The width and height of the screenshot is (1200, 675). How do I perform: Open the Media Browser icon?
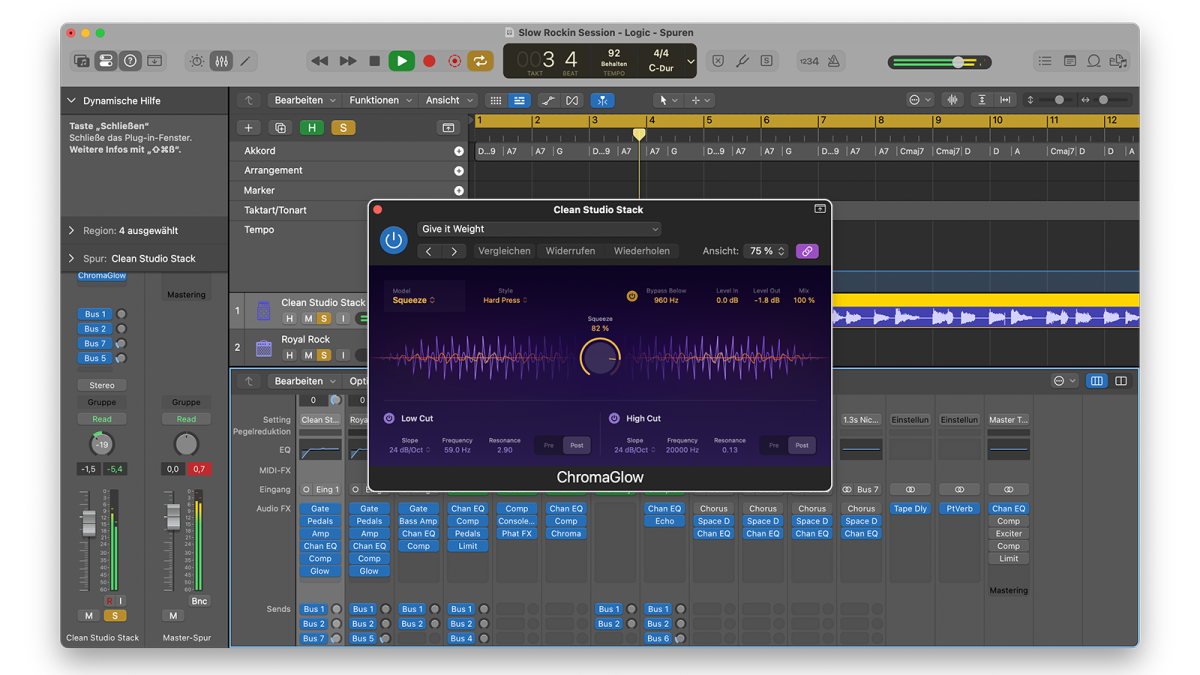[x=1118, y=61]
